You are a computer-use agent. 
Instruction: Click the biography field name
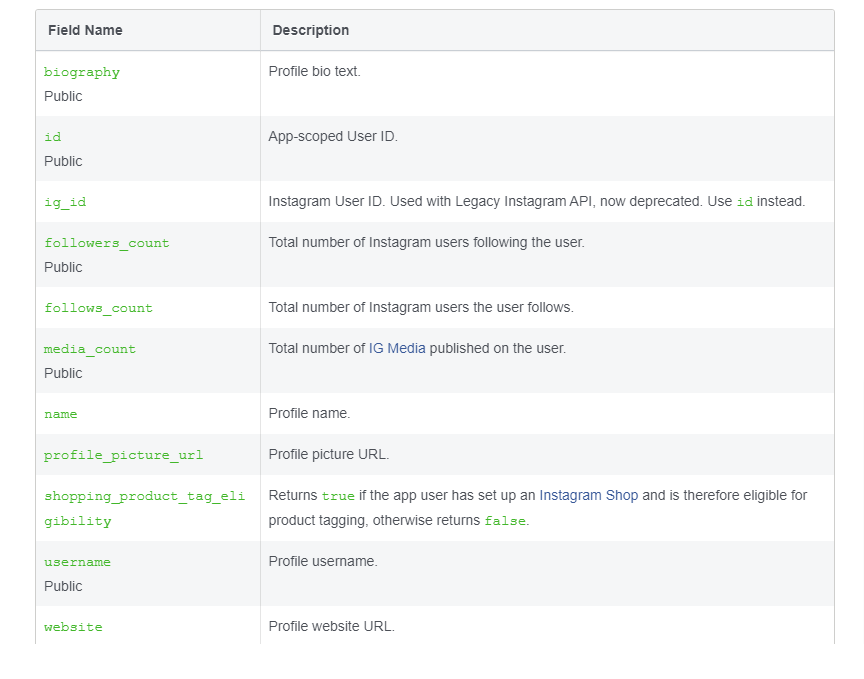[82, 72]
